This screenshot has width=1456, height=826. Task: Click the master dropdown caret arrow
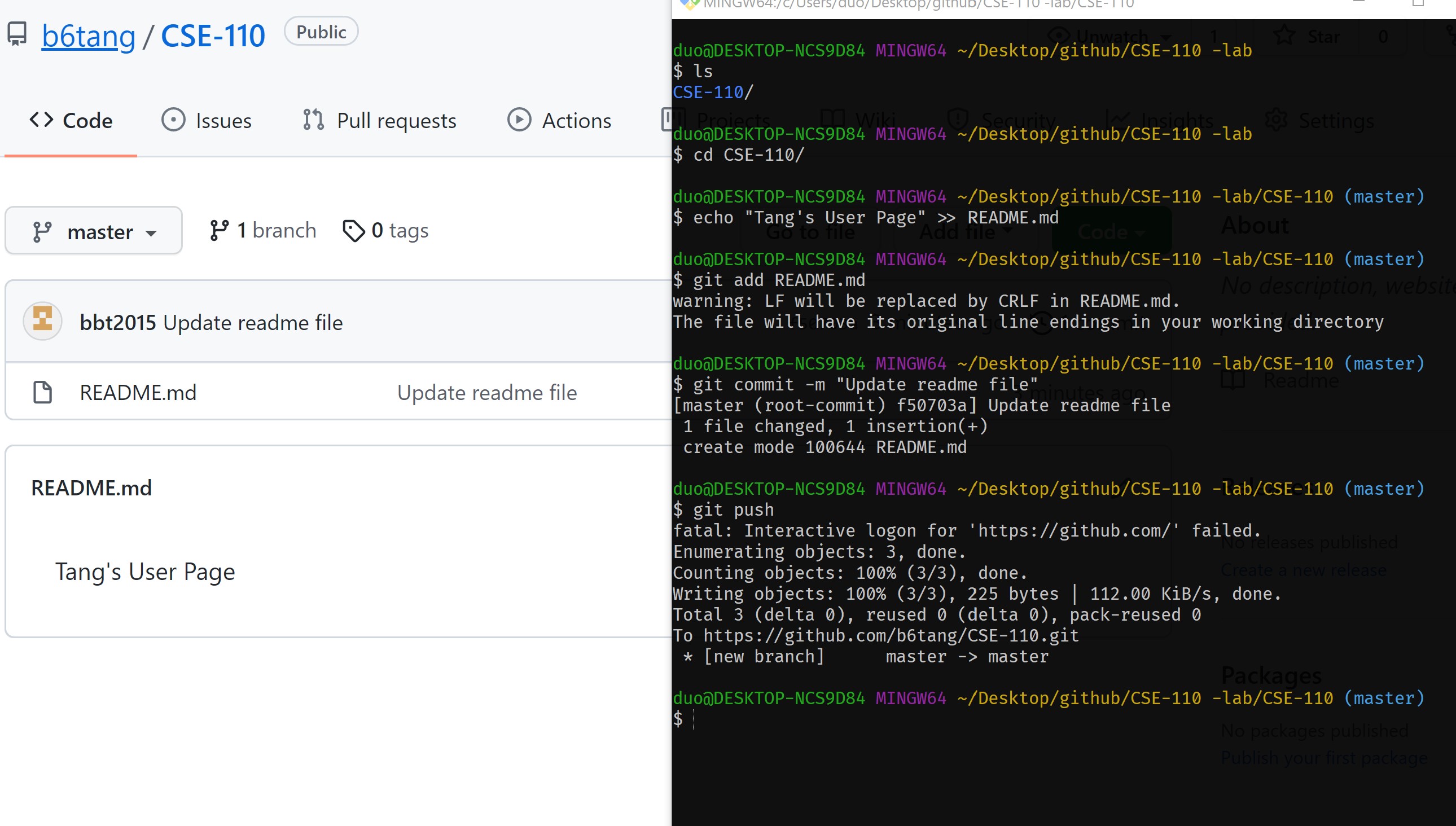click(x=151, y=233)
